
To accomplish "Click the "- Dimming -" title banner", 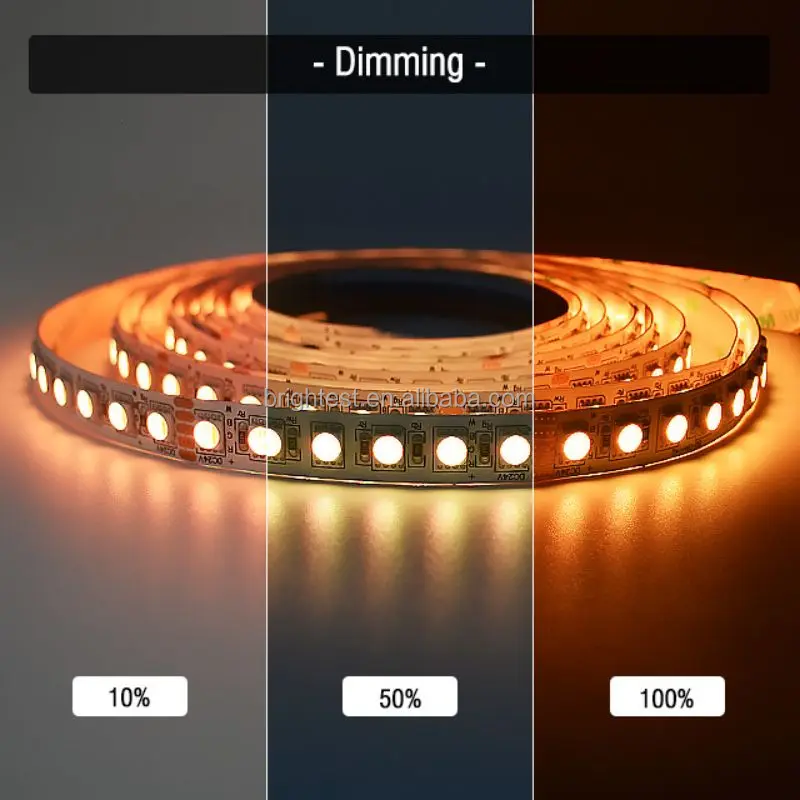I will tap(399, 64).
